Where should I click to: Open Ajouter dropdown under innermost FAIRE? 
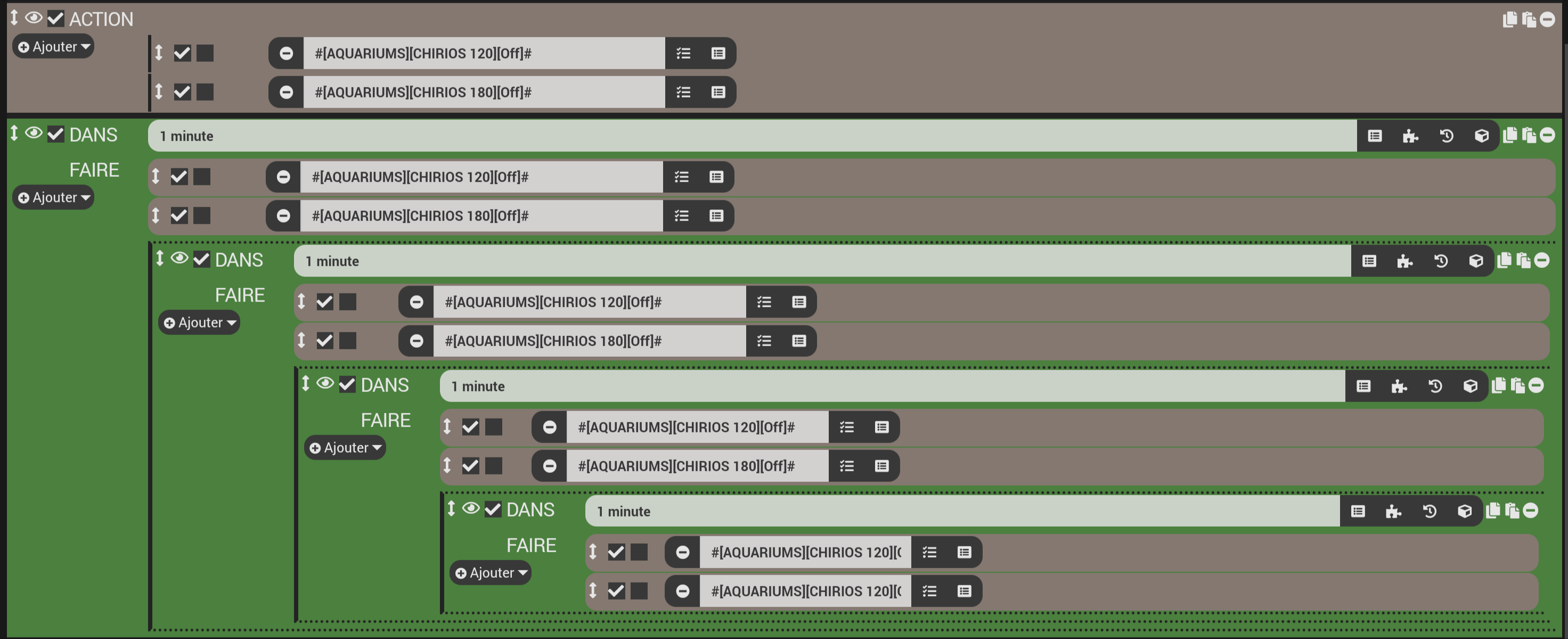click(x=491, y=574)
